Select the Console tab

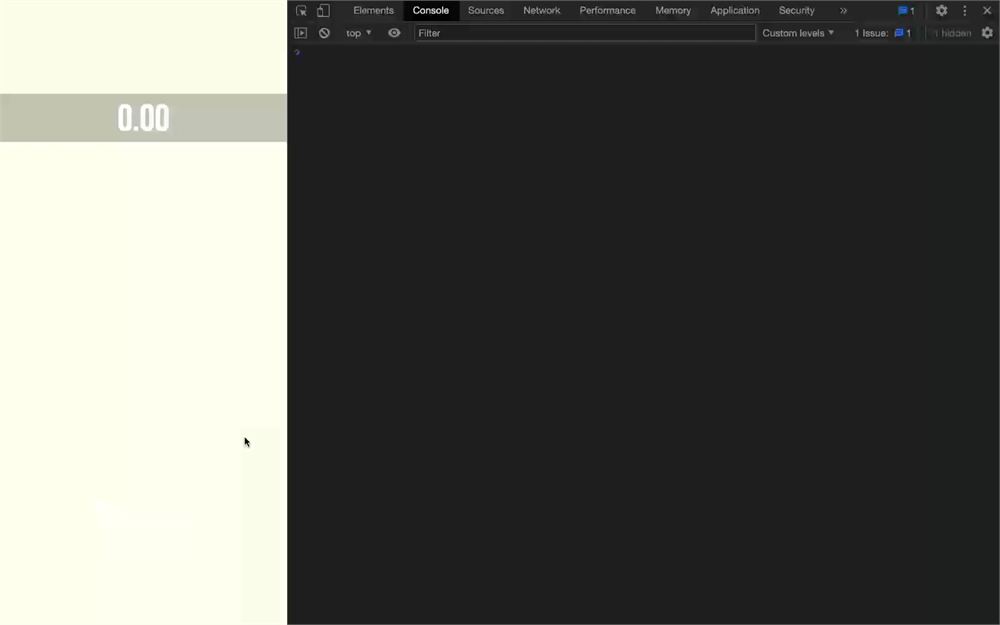(430, 11)
